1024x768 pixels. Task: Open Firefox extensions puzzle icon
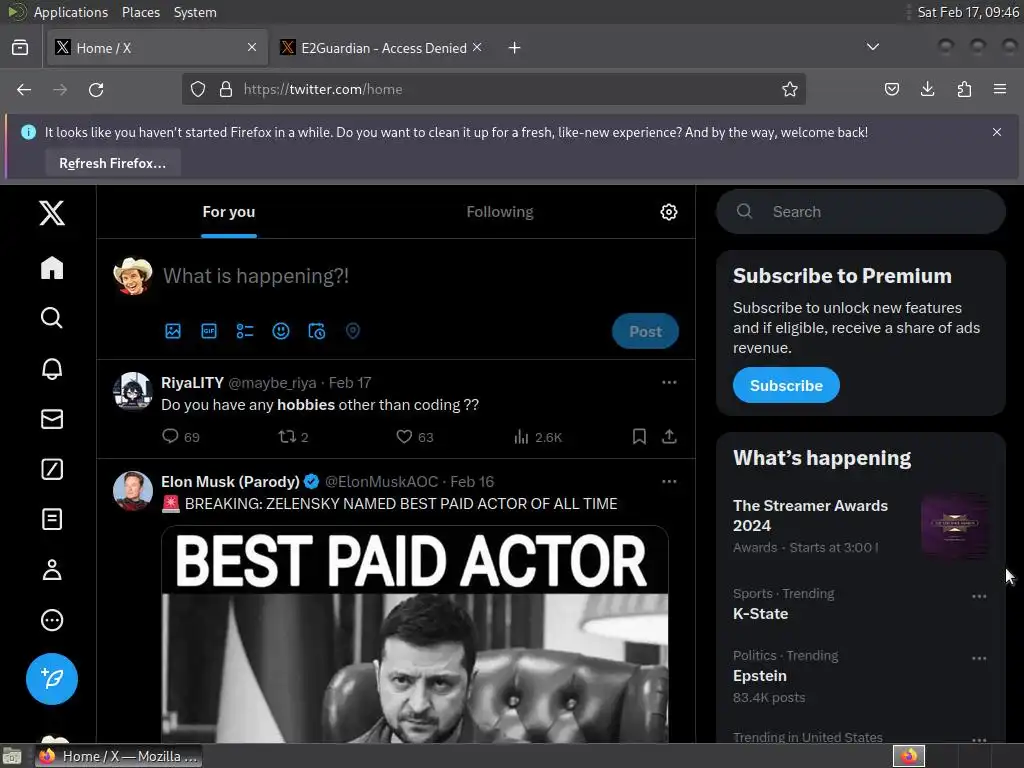pyautogui.click(x=964, y=89)
